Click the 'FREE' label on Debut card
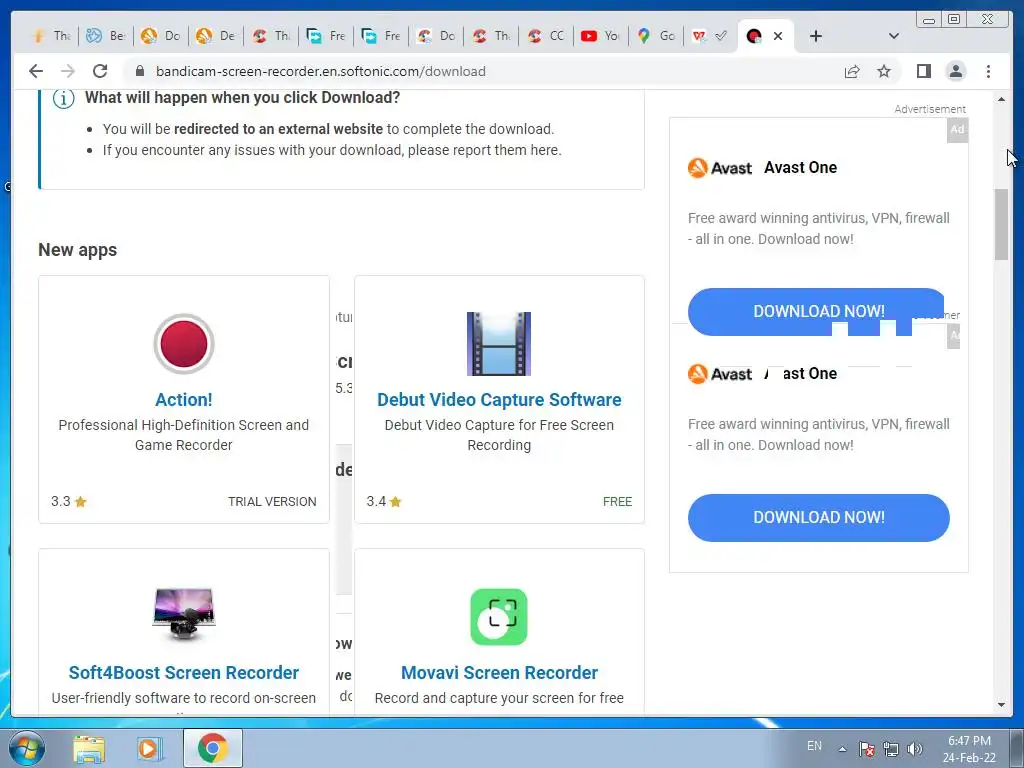This screenshot has height=768, width=1024. (617, 502)
